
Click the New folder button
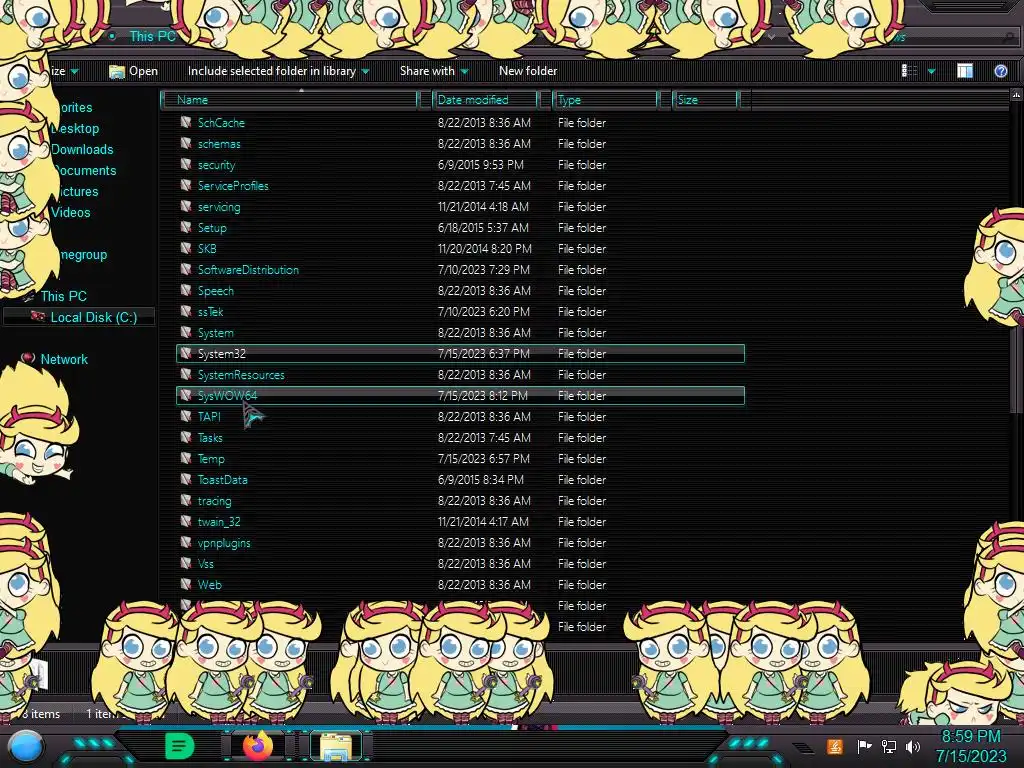pyautogui.click(x=528, y=71)
